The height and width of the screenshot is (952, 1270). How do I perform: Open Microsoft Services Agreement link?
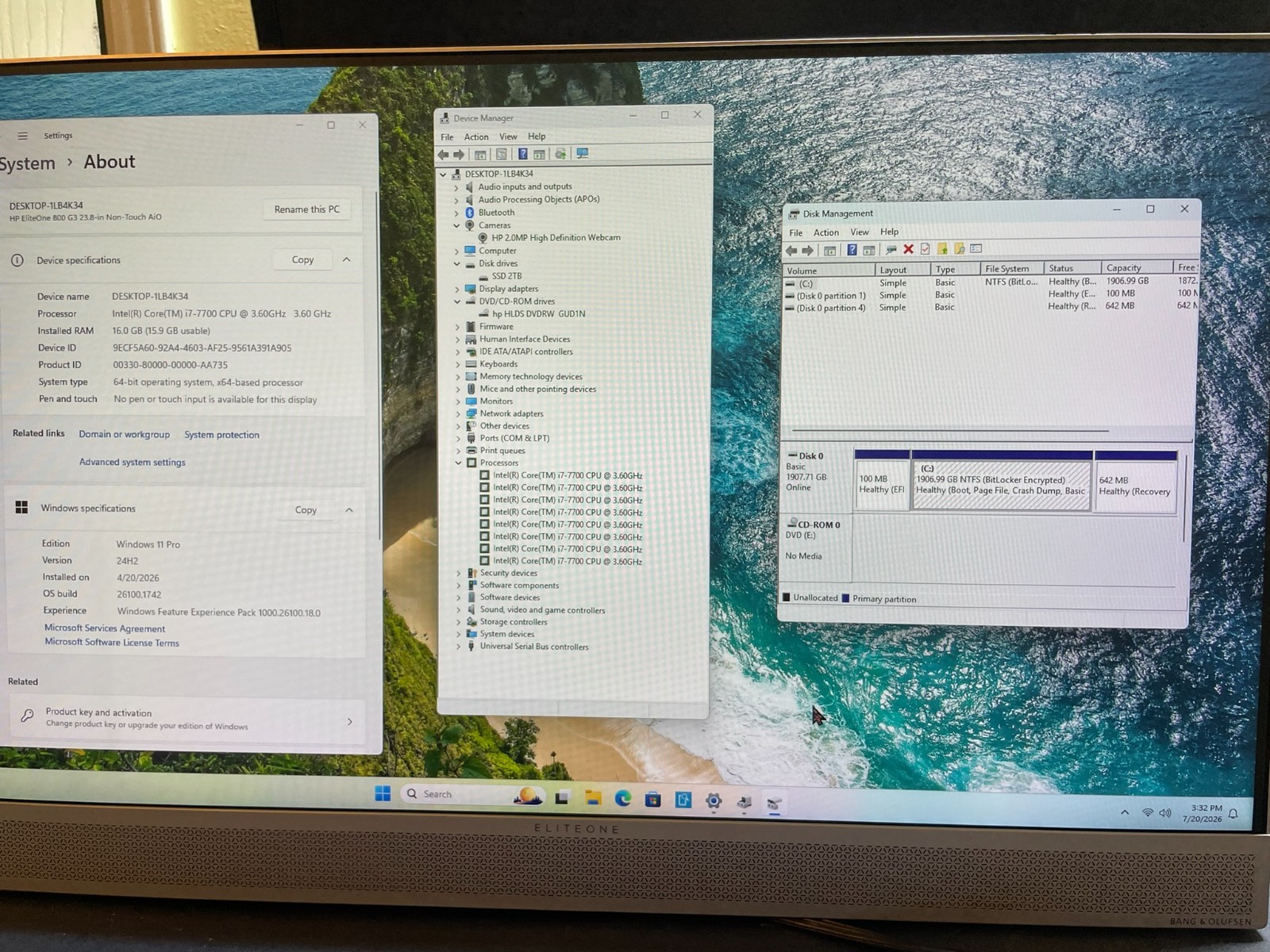(105, 628)
